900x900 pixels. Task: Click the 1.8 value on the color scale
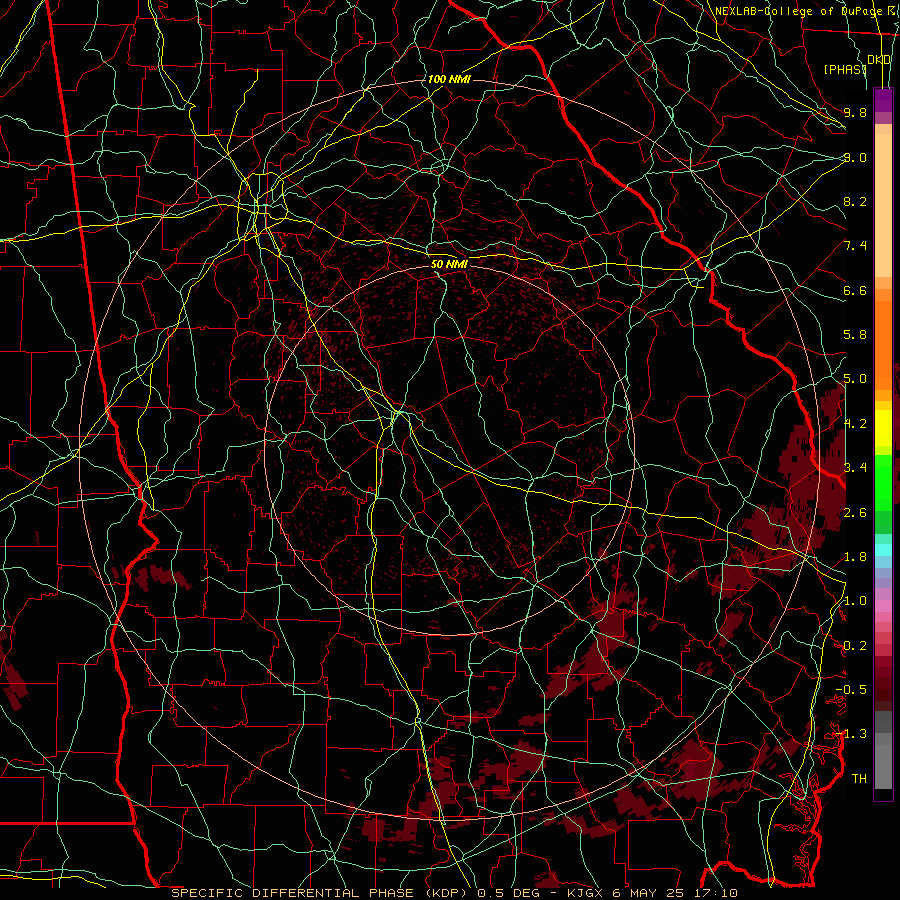855,557
